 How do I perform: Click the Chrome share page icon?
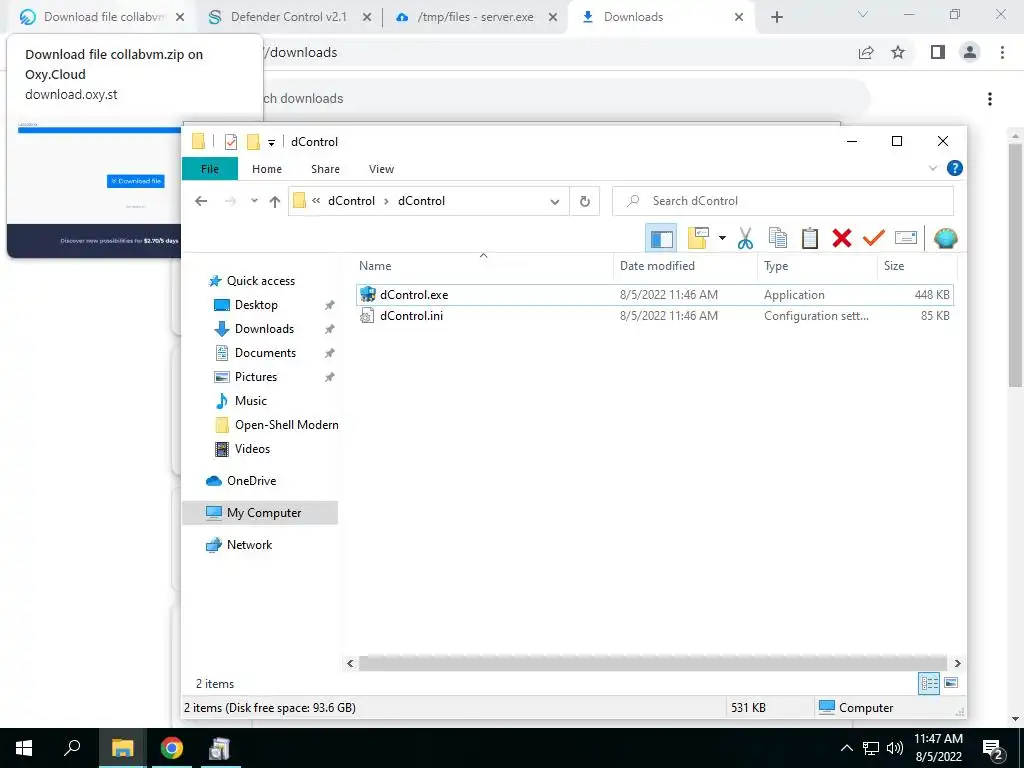point(866,52)
